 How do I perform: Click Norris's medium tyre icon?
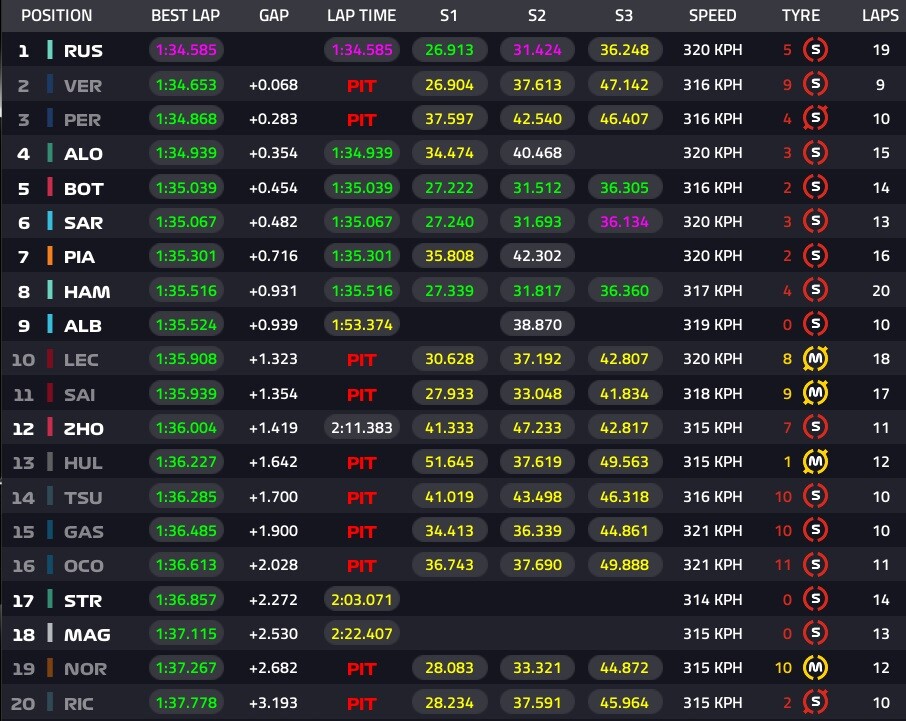816,668
